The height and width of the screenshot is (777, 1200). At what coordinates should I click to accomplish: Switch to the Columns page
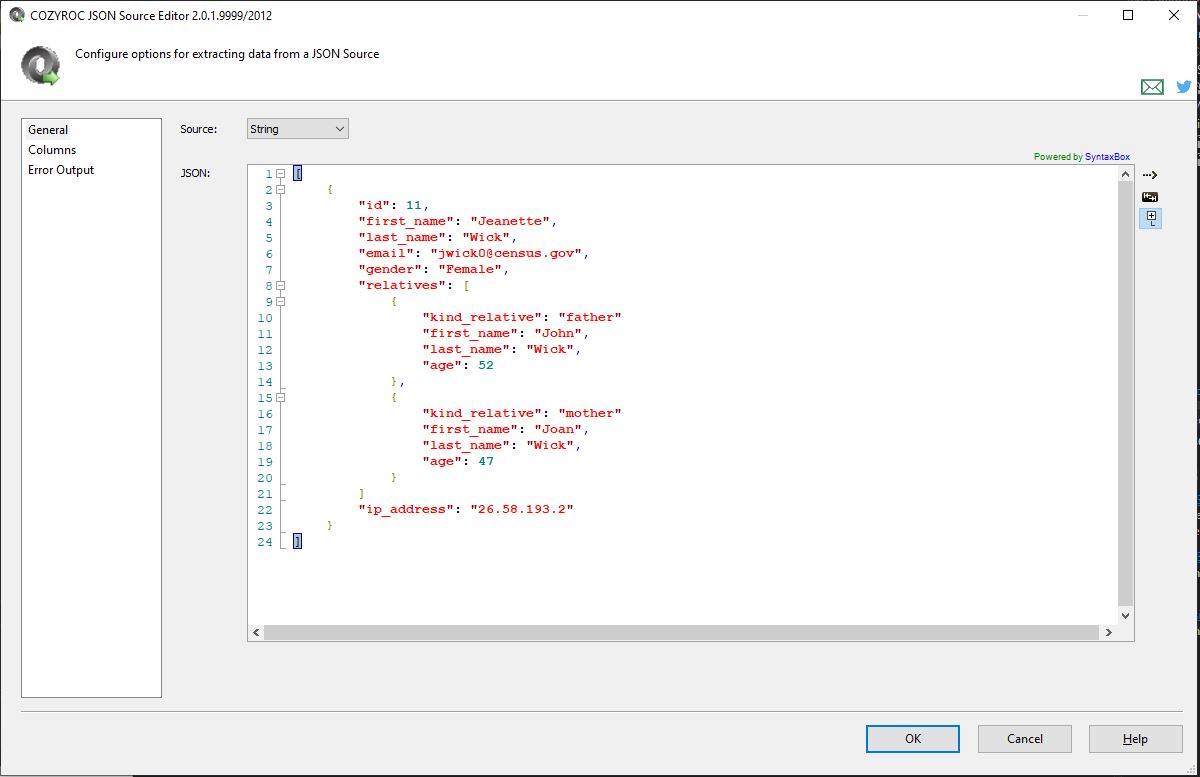coord(52,150)
